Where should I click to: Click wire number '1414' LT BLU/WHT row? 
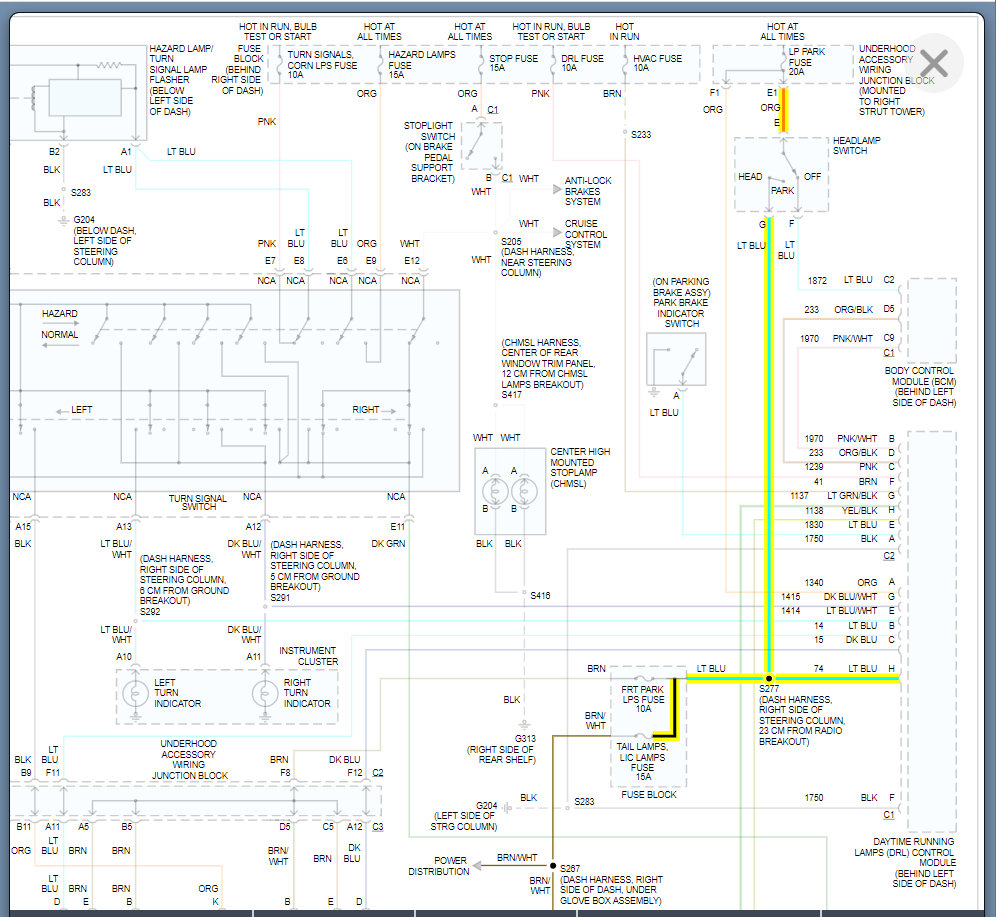point(791,611)
